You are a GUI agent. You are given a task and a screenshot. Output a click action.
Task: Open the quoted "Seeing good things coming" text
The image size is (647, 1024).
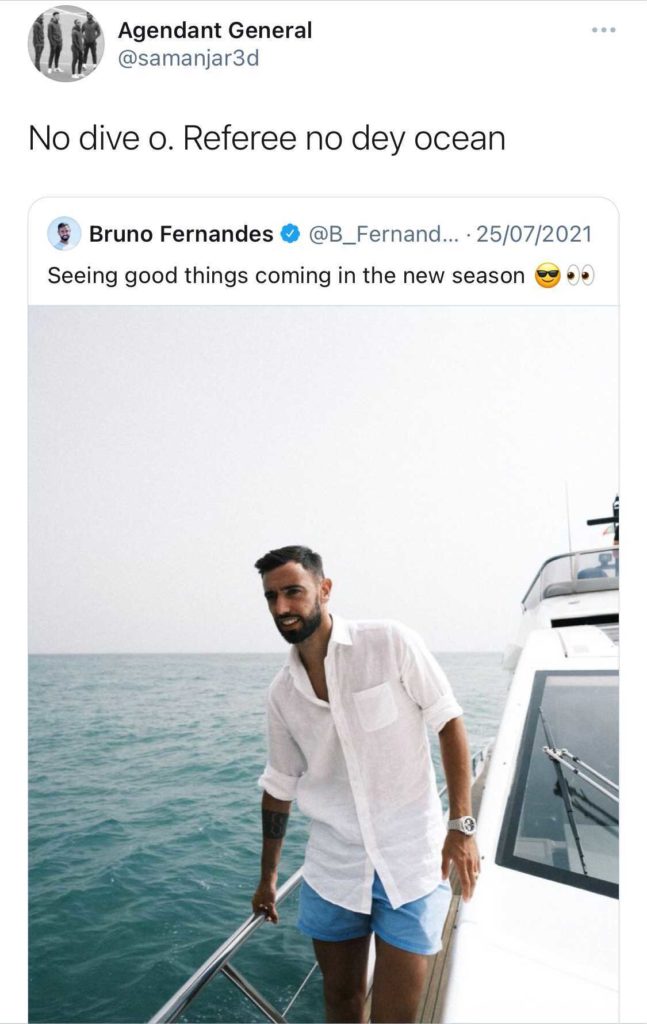tap(286, 276)
